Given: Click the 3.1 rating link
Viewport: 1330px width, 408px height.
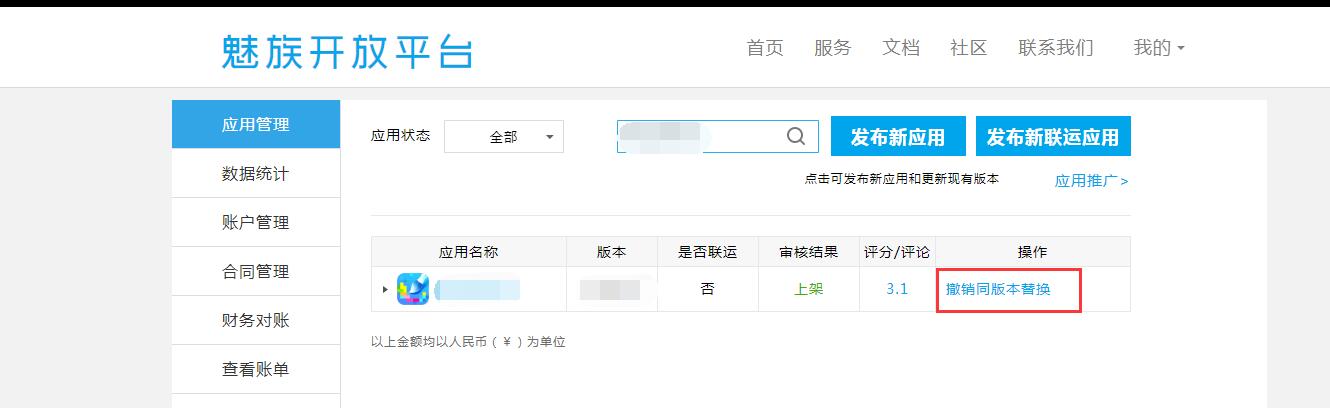Looking at the screenshot, I should 897,289.
